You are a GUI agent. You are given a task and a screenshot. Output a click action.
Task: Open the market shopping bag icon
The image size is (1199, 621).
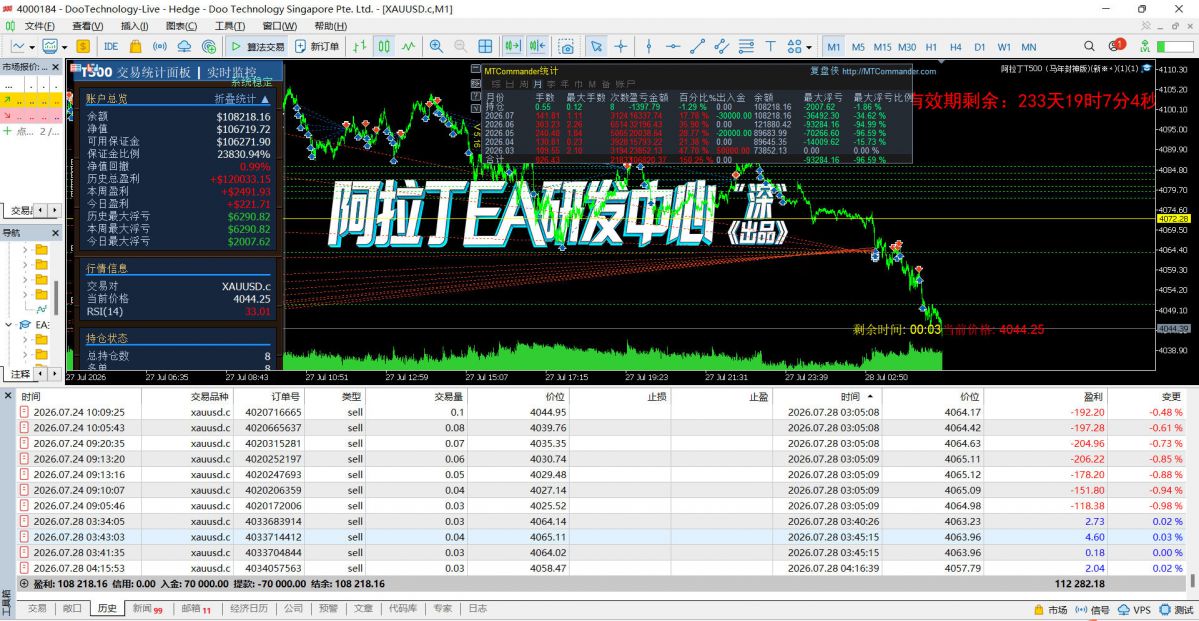tap(135, 47)
